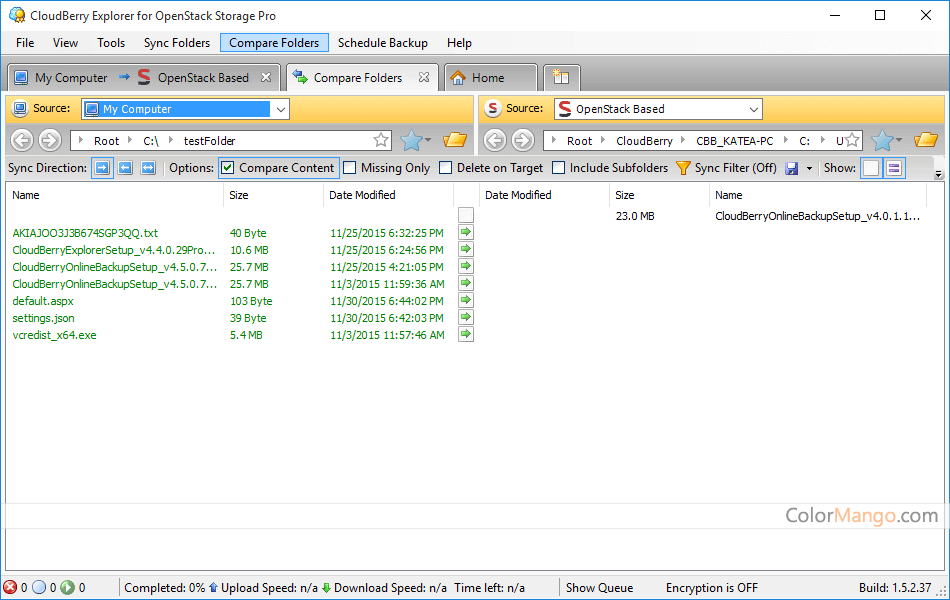Click the left-to-right sync direction icon
The width and height of the screenshot is (950, 600).
click(102, 168)
